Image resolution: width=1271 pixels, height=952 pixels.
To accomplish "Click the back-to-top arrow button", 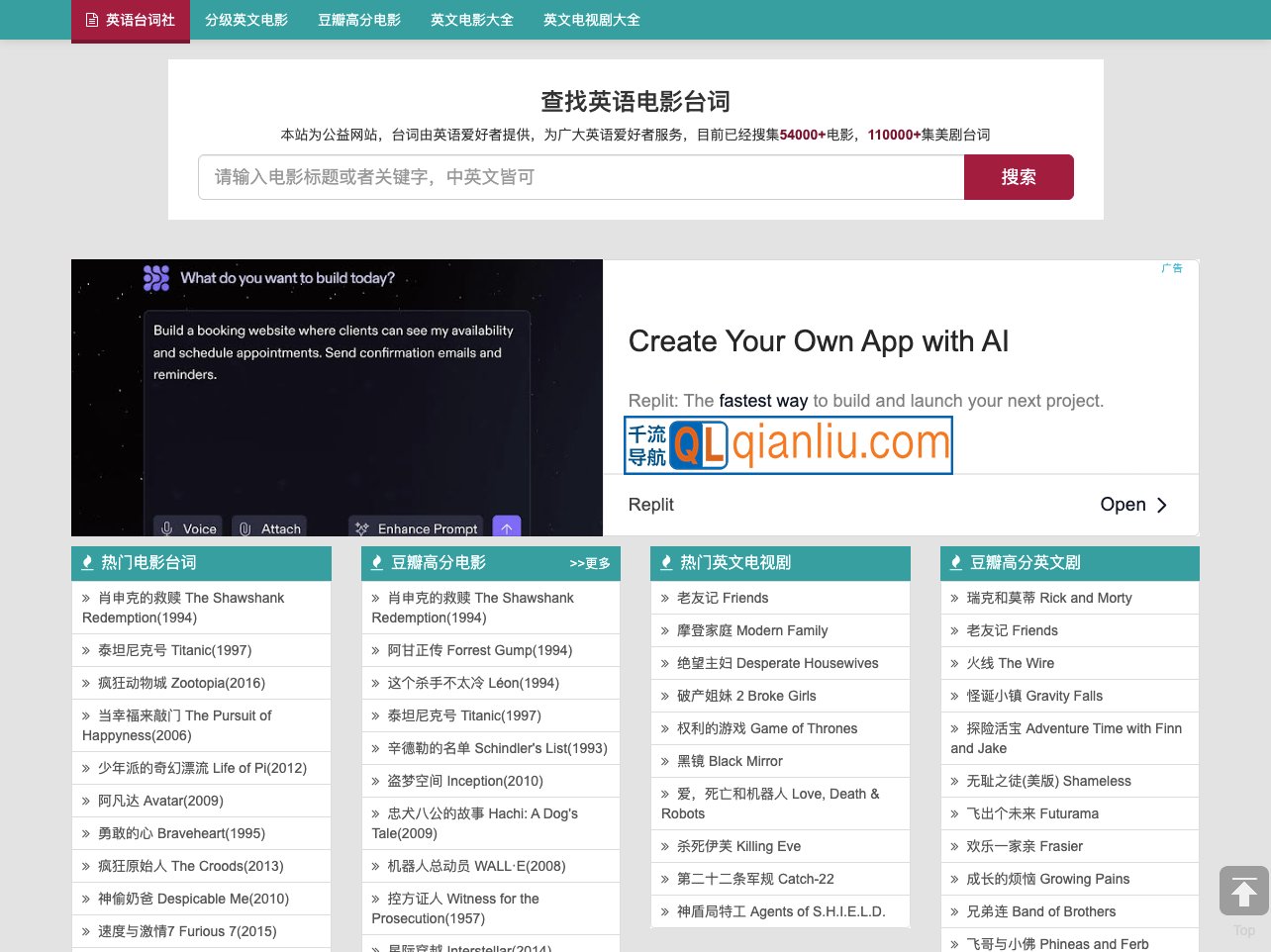I will (x=1243, y=890).
